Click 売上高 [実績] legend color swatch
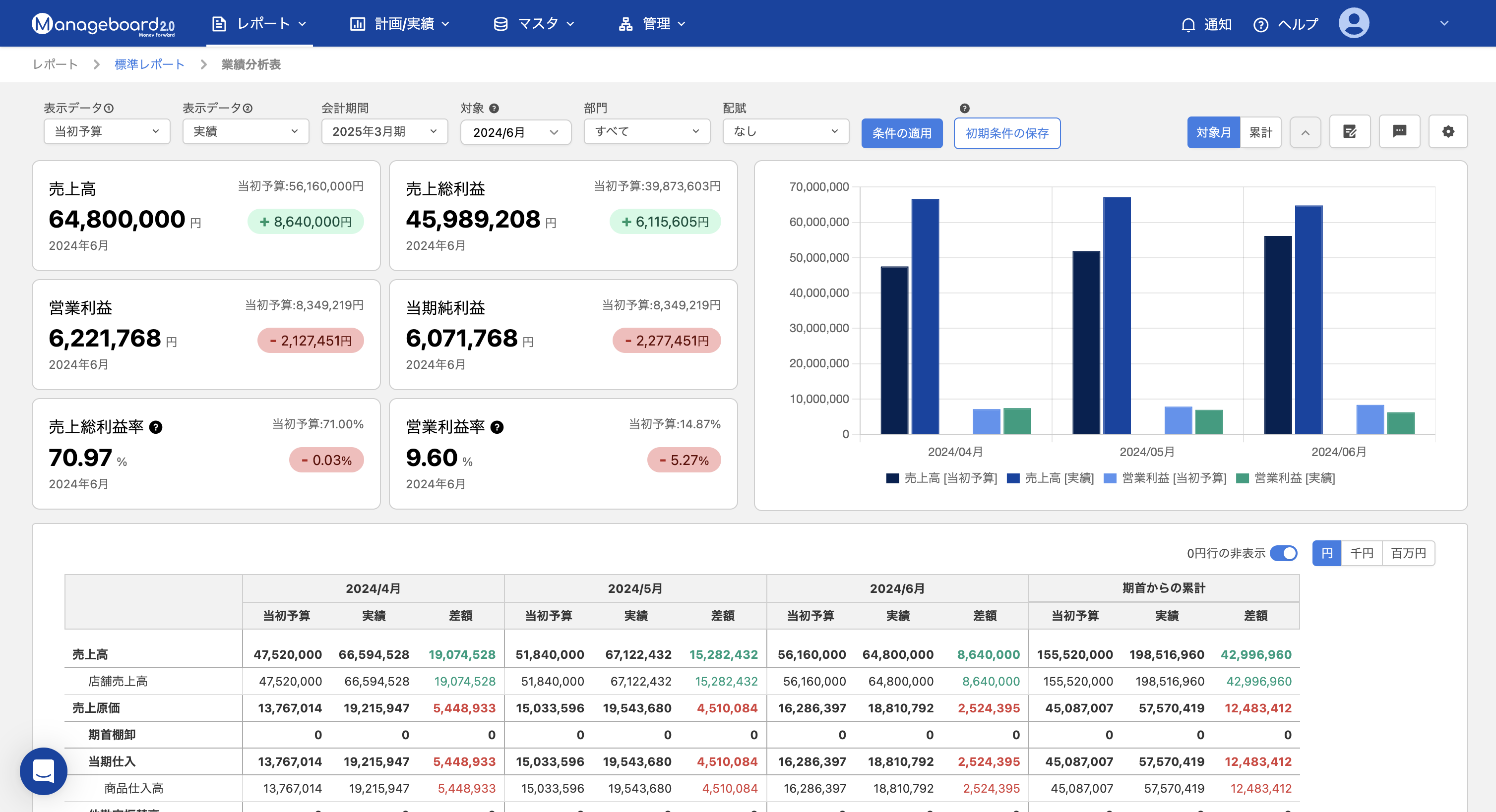This screenshot has width=1496, height=812. (1013, 478)
